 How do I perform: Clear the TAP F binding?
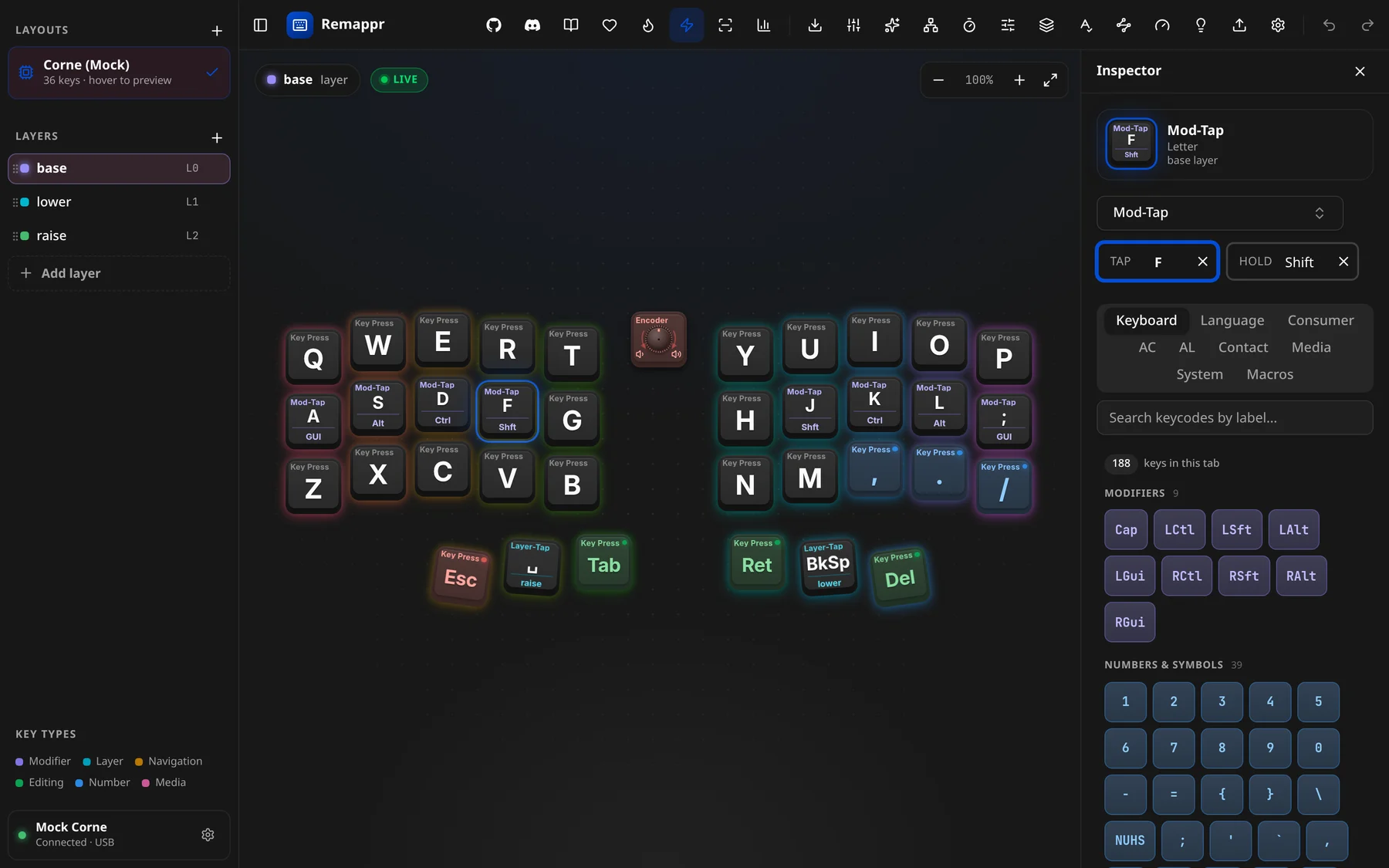1202,262
